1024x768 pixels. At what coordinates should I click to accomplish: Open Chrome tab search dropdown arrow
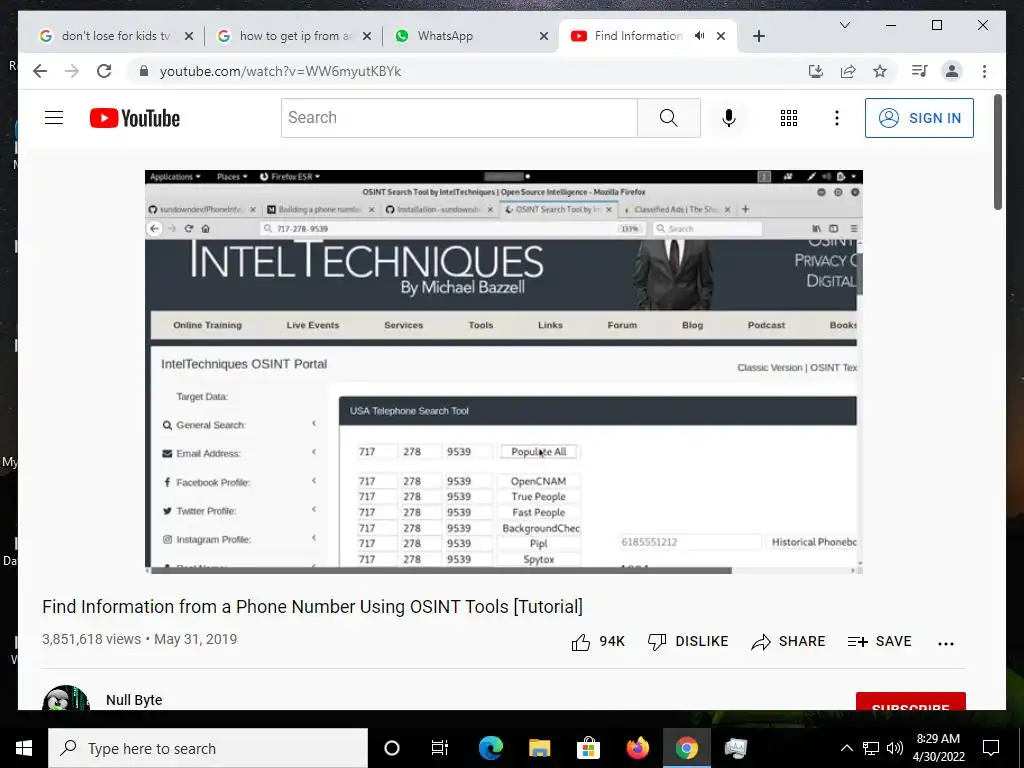pyautogui.click(x=844, y=25)
